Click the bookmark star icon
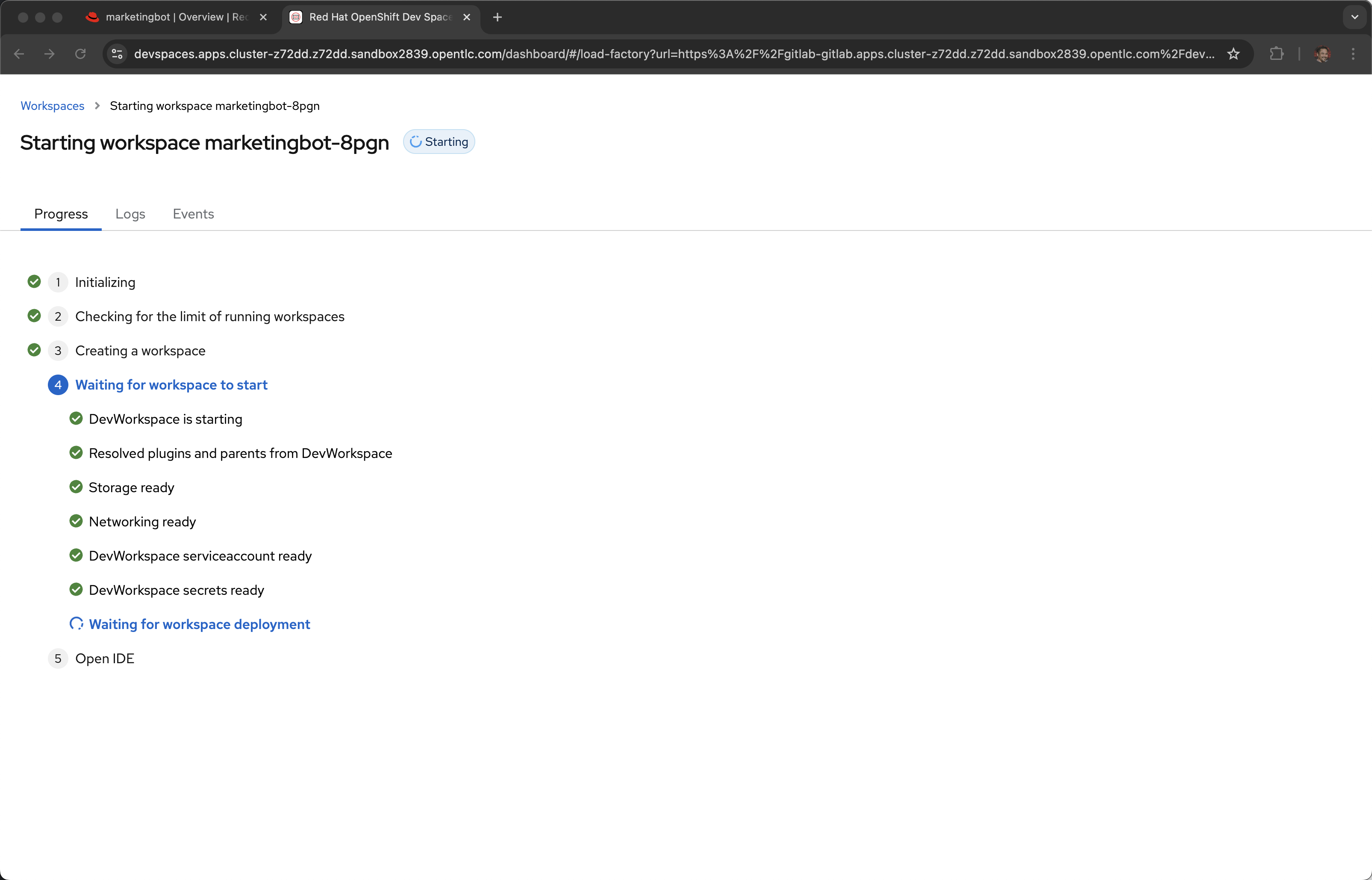This screenshot has height=880, width=1372. (x=1233, y=54)
